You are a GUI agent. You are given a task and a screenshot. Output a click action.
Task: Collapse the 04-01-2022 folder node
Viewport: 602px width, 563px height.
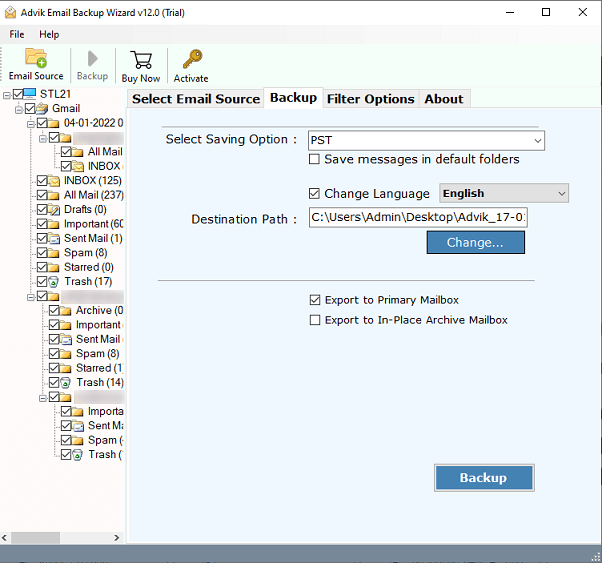pos(31,124)
